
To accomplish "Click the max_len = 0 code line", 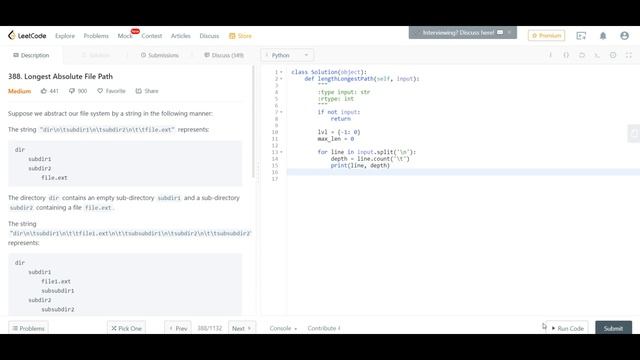I will pos(336,139).
